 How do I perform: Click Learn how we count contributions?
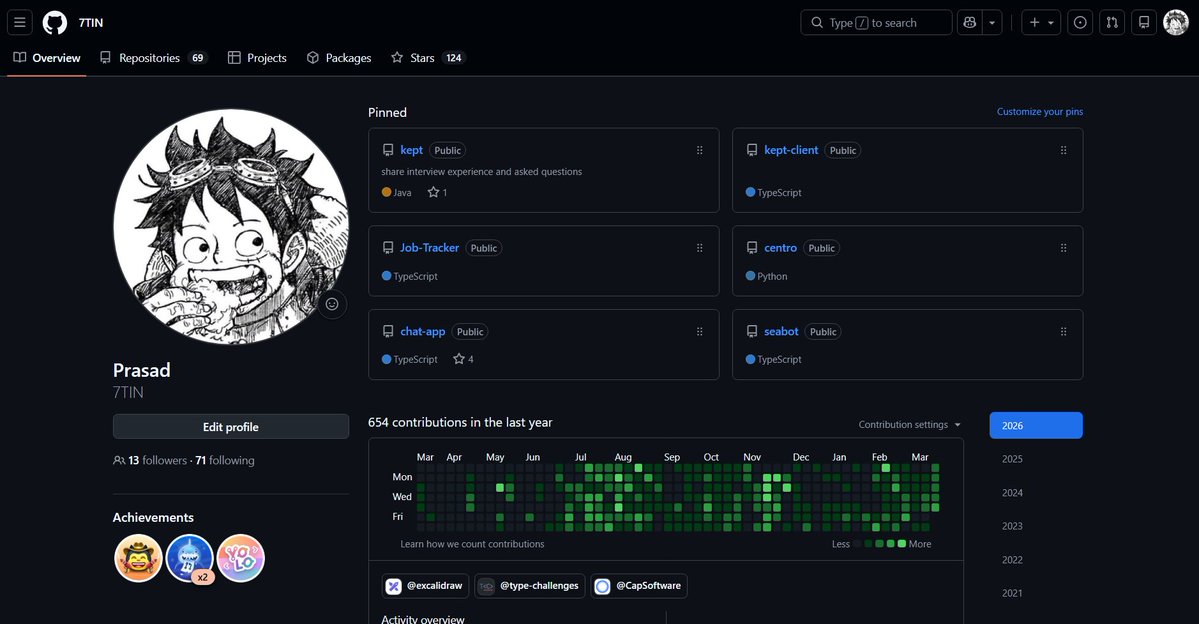point(473,544)
